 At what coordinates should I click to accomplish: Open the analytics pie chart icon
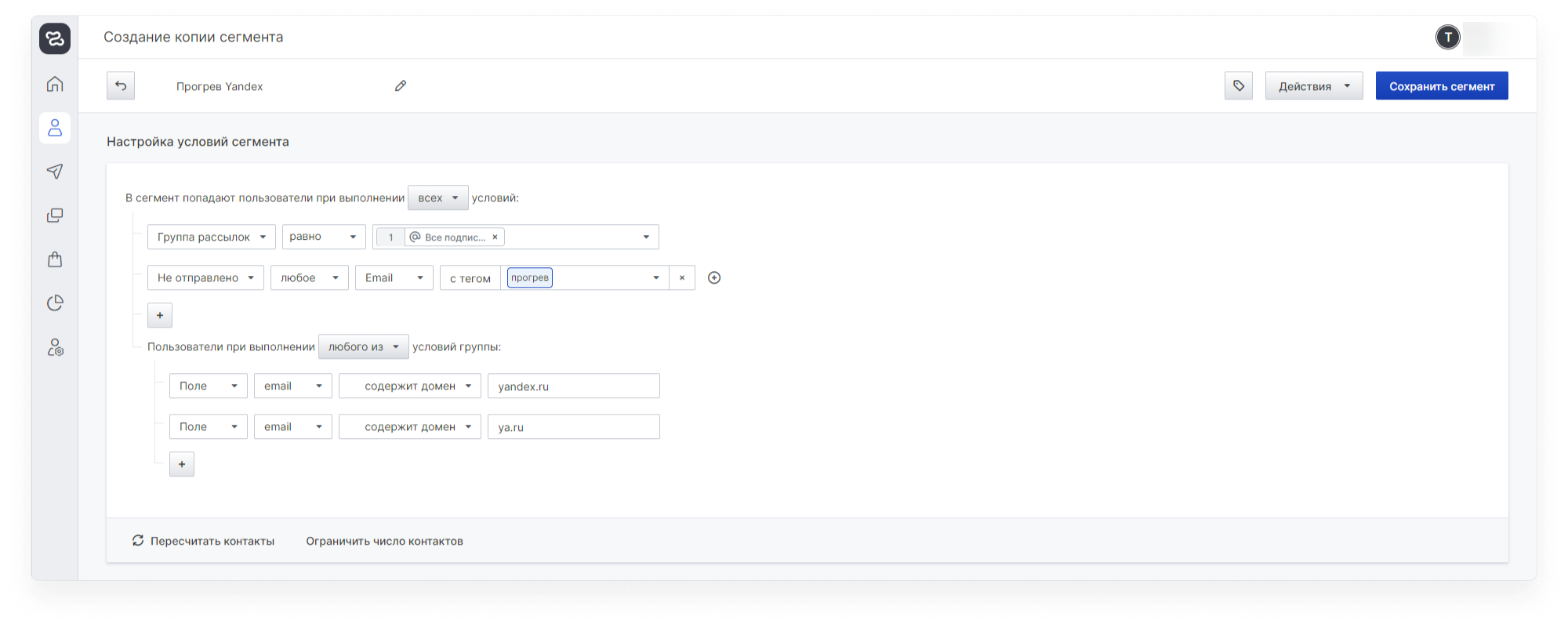tap(55, 303)
